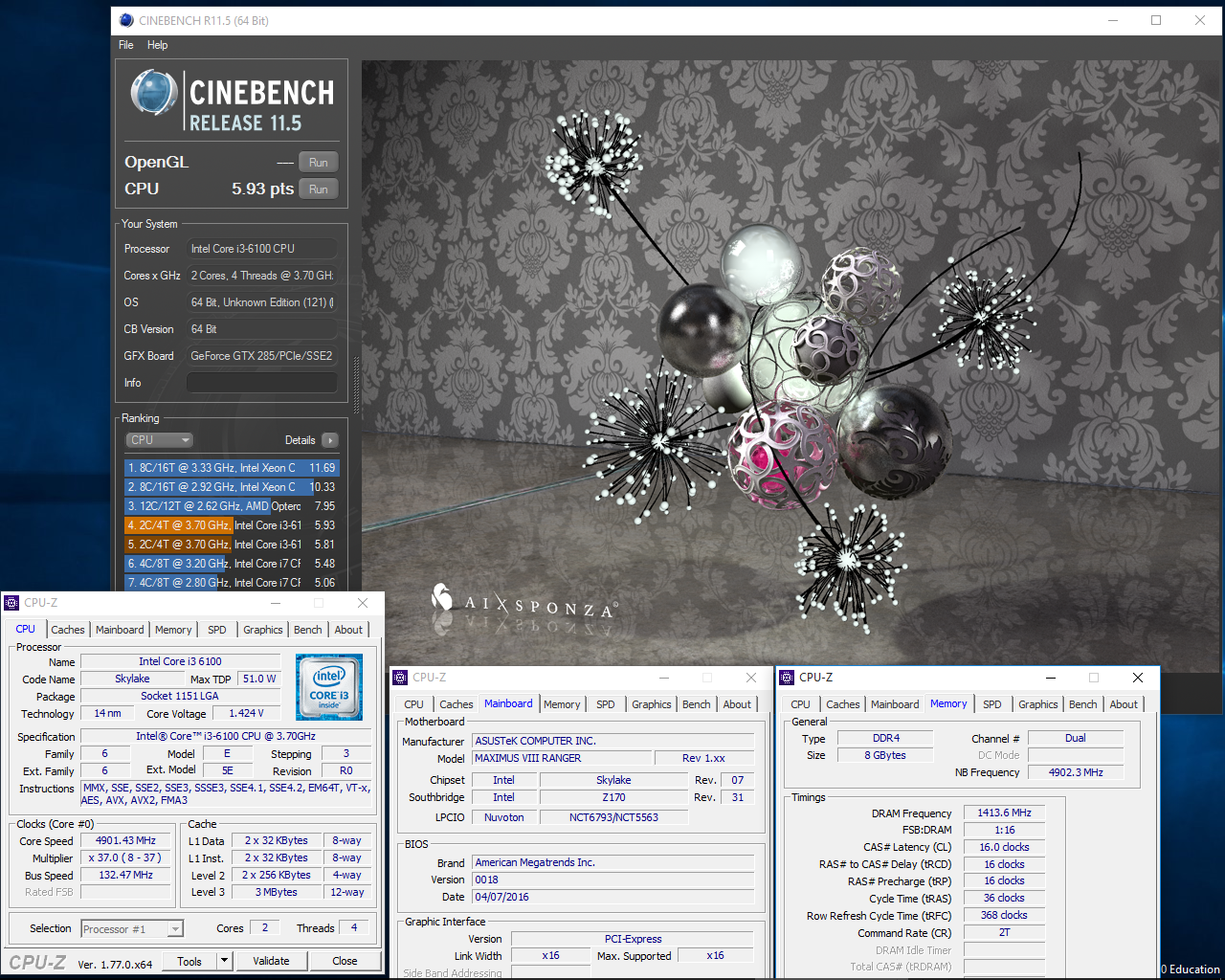Click the Close button in CPU-Z footer
The image size is (1225, 980).
(345, 961)
